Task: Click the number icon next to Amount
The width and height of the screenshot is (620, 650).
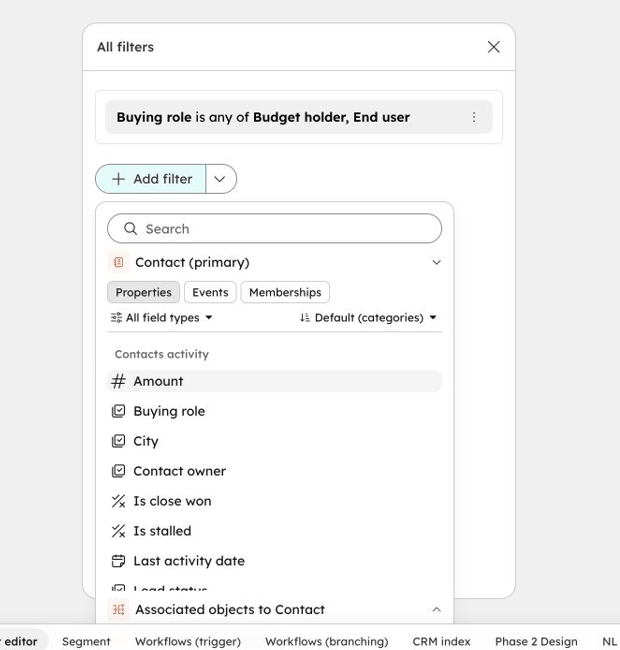Action: tap(119, 381)
